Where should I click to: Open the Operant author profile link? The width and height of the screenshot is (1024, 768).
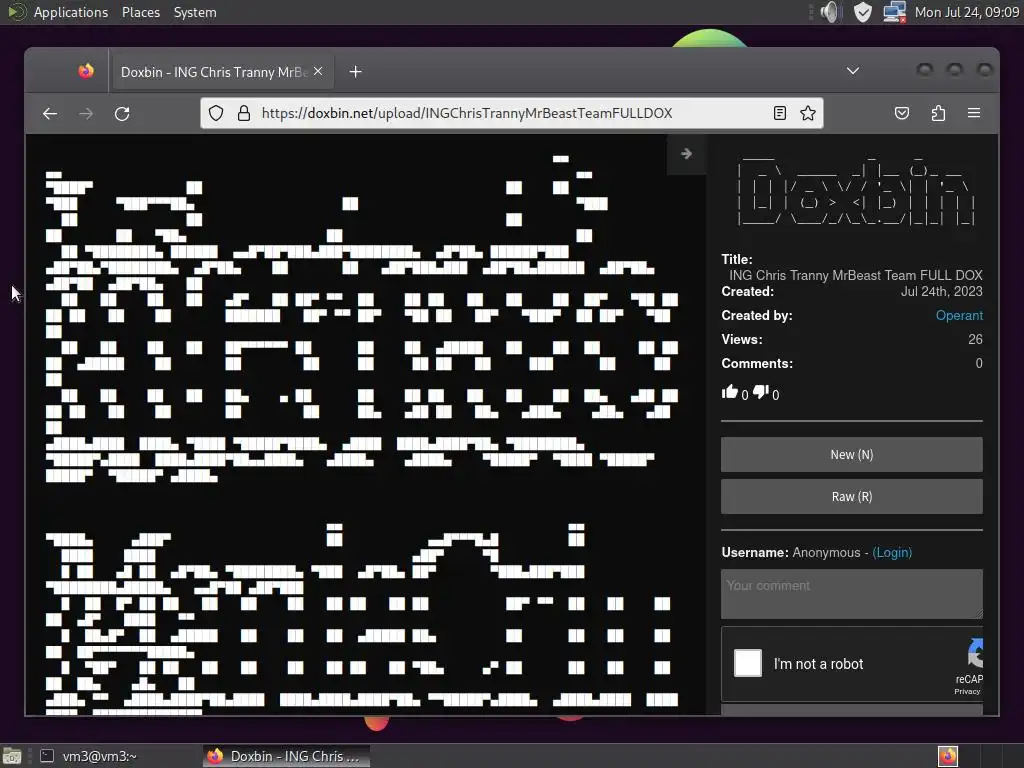(959, 315)
